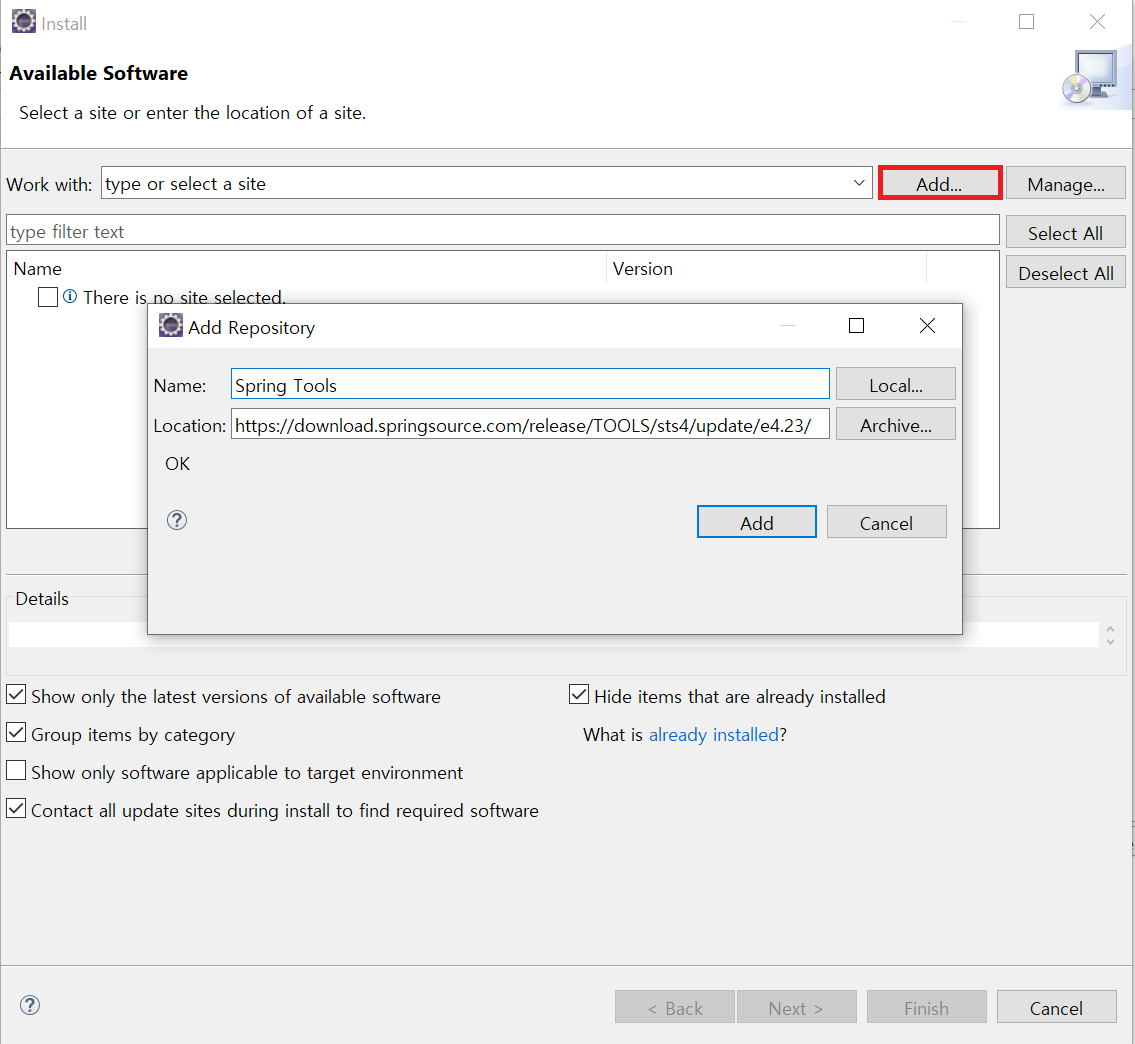Click the help icon at bottom of Install window

click(30, 1005)
